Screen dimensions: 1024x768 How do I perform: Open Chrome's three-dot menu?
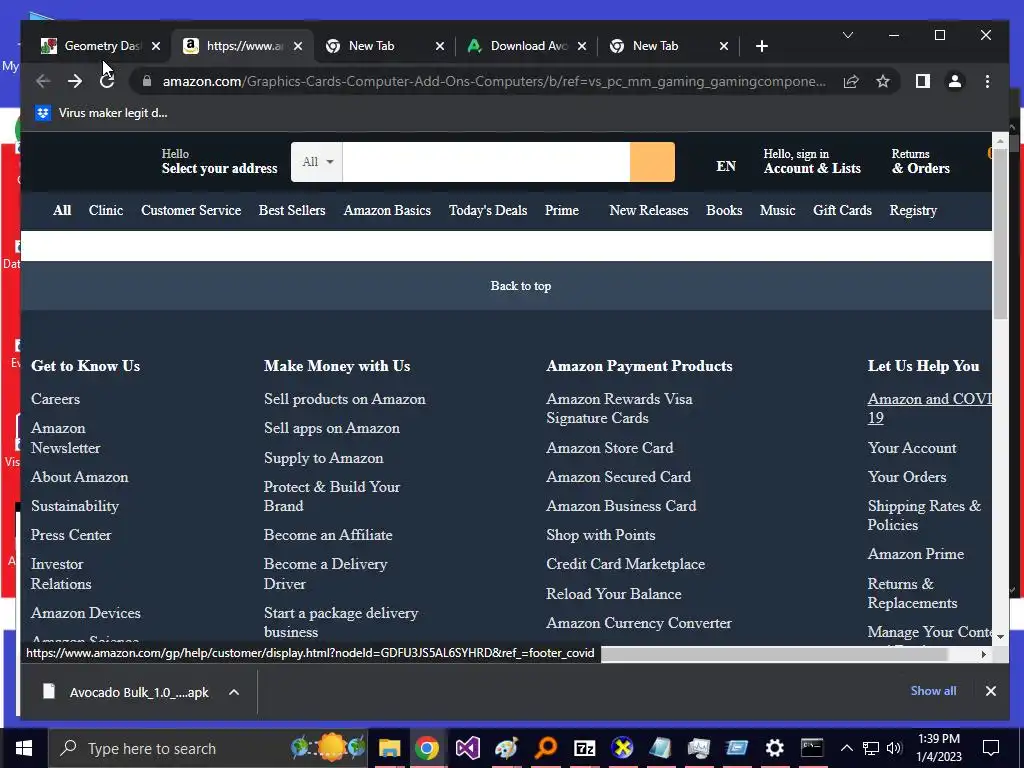[x=987, y=81]
